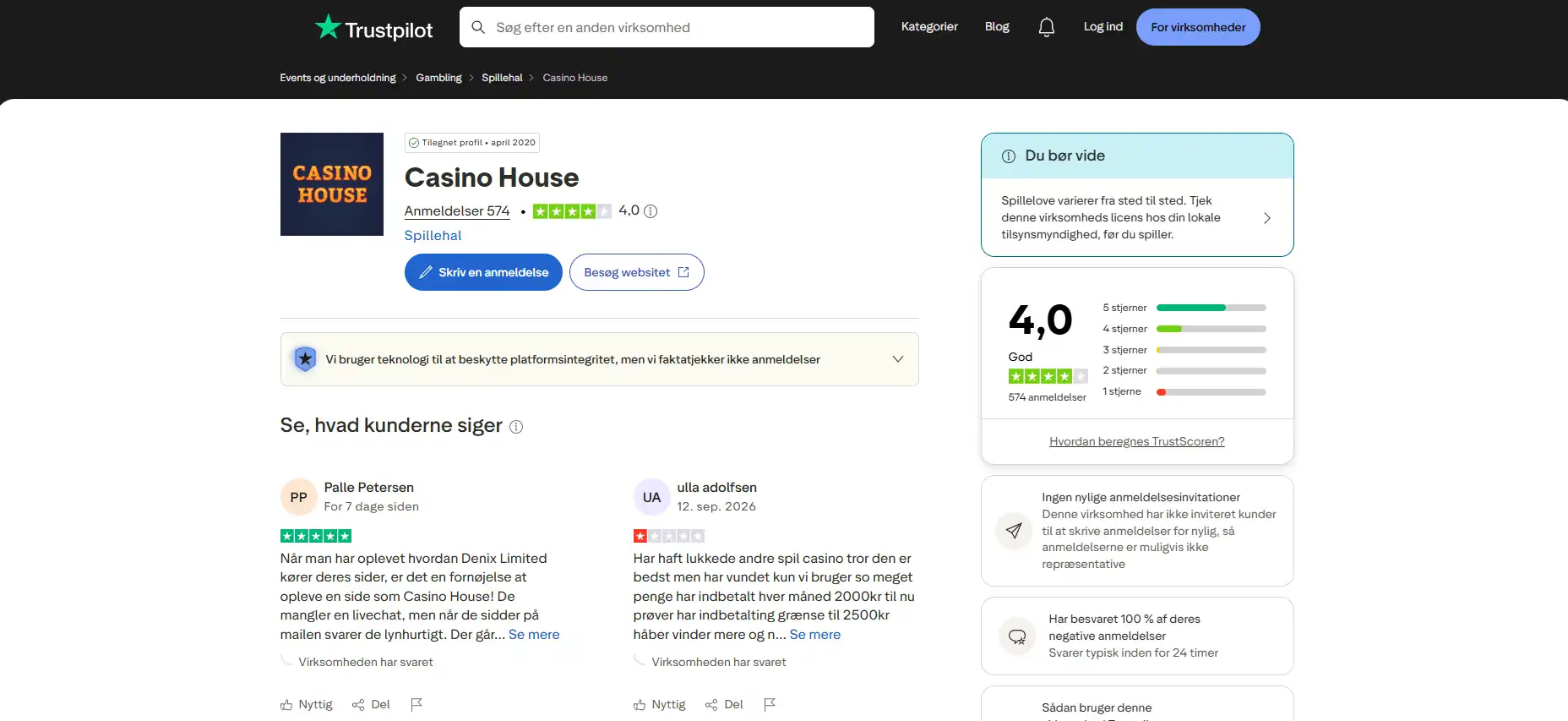Click thumbs-up Nyttig on Palle Petersen review

306,704
